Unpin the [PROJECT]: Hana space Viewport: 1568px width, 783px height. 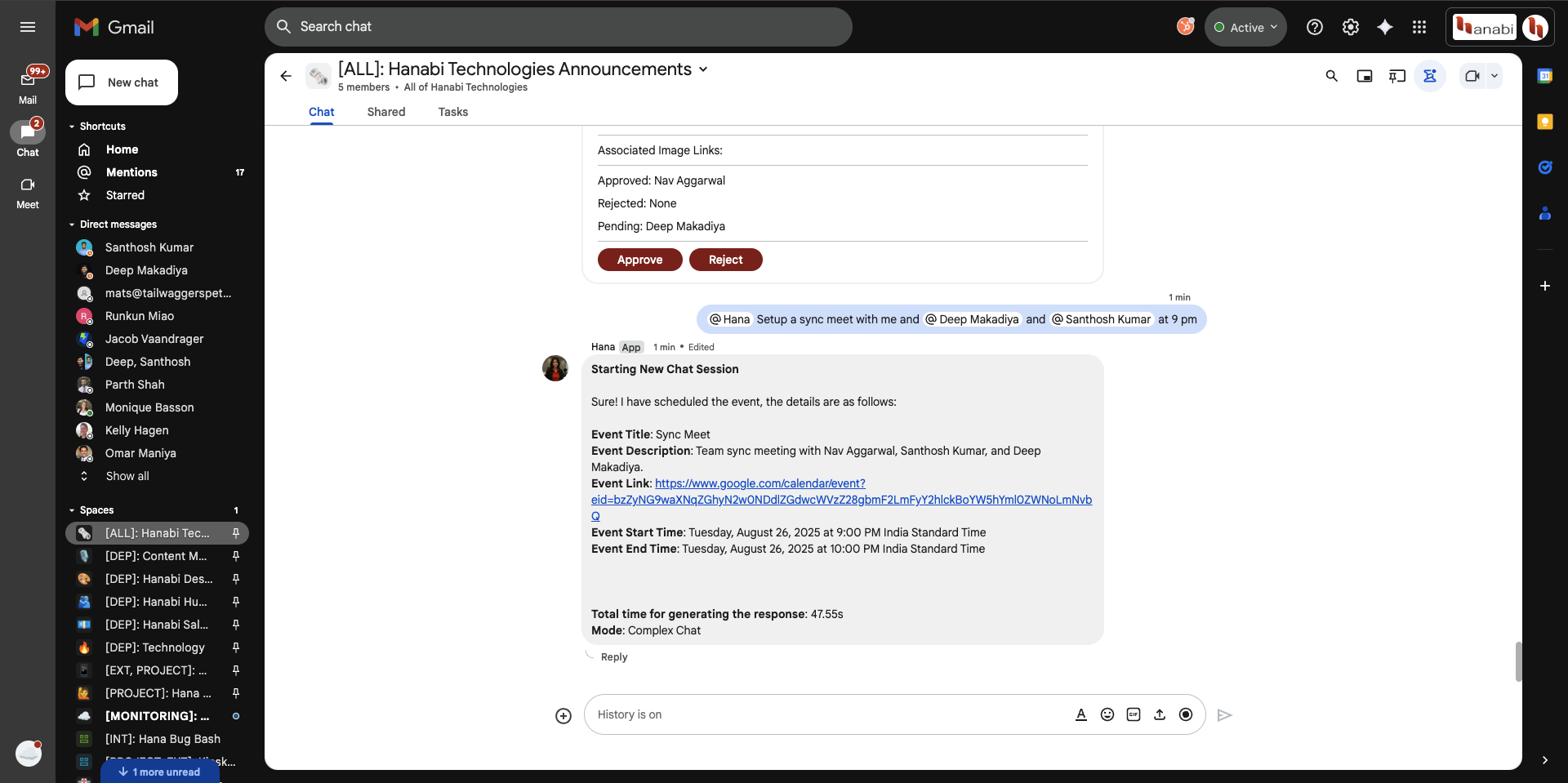(236, 693)
